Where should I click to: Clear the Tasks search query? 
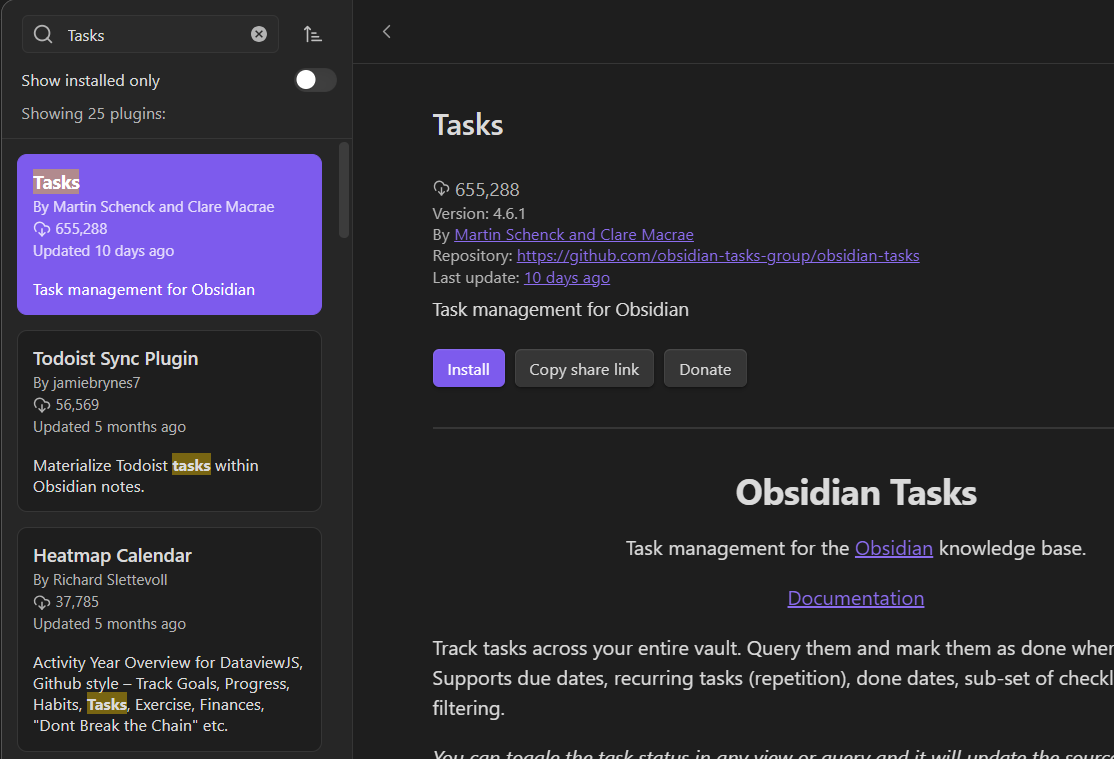[x=259, y=34]
